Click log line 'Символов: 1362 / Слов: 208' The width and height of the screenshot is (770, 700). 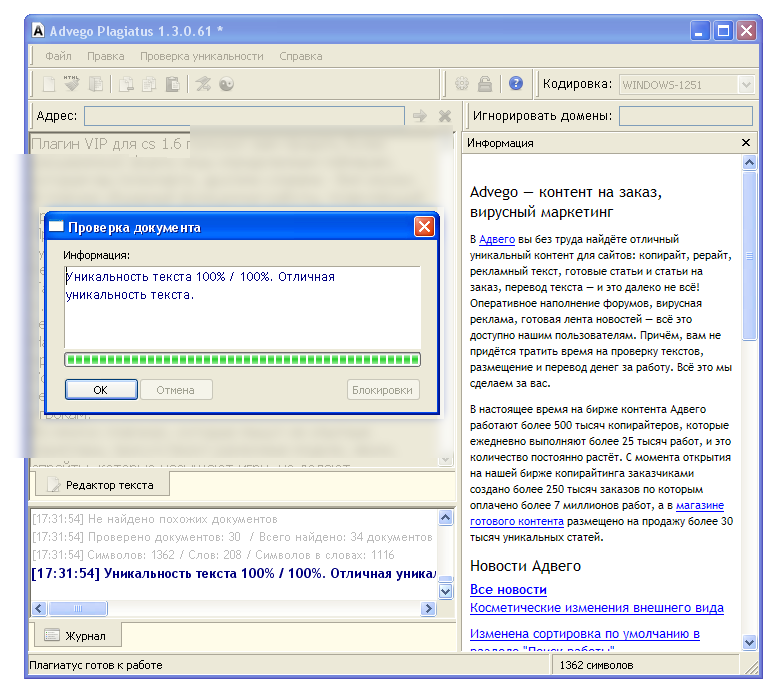213,555
